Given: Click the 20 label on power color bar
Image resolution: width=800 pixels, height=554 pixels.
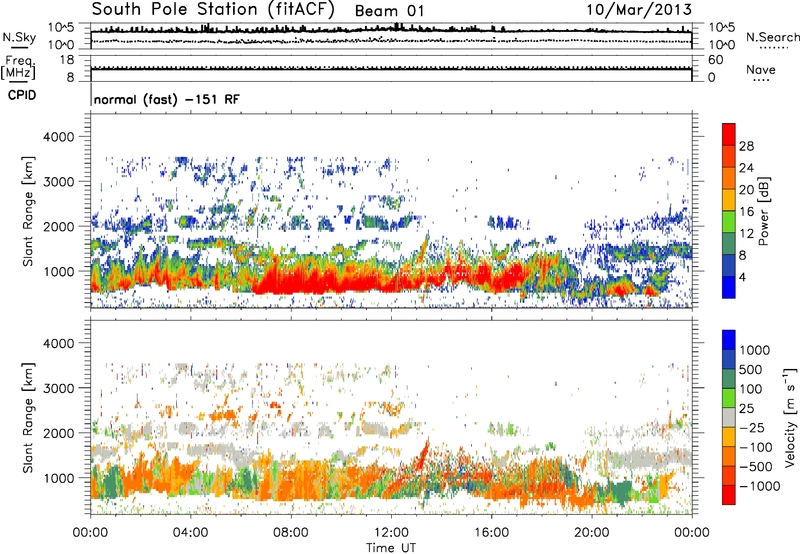Looking at the screenshot, I should pos(746,190).
